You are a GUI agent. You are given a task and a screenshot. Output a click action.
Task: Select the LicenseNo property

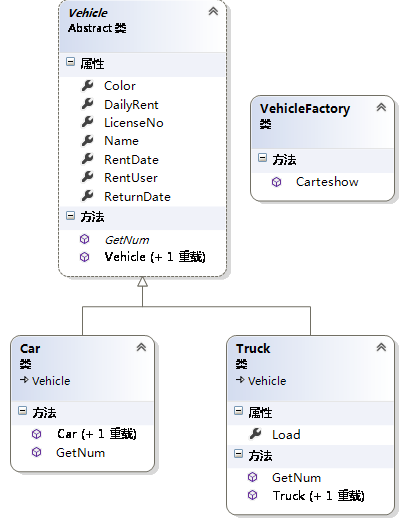pyautogui.click(x=134, y=123)
